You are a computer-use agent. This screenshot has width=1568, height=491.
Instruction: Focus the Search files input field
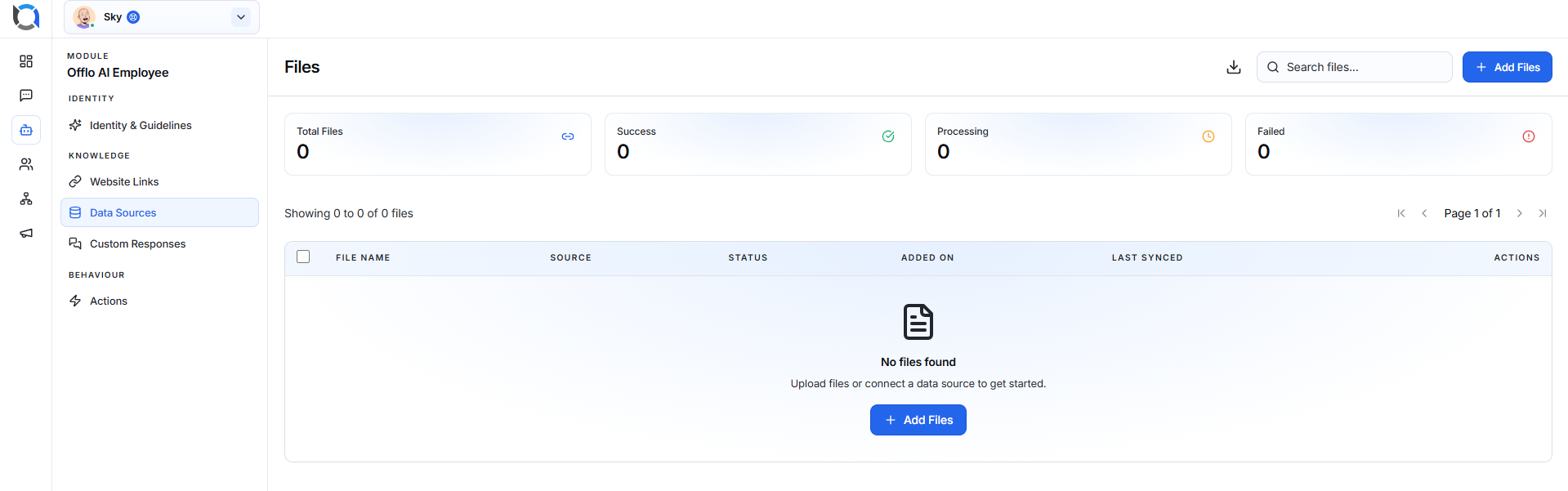[x=1355, y=67]
